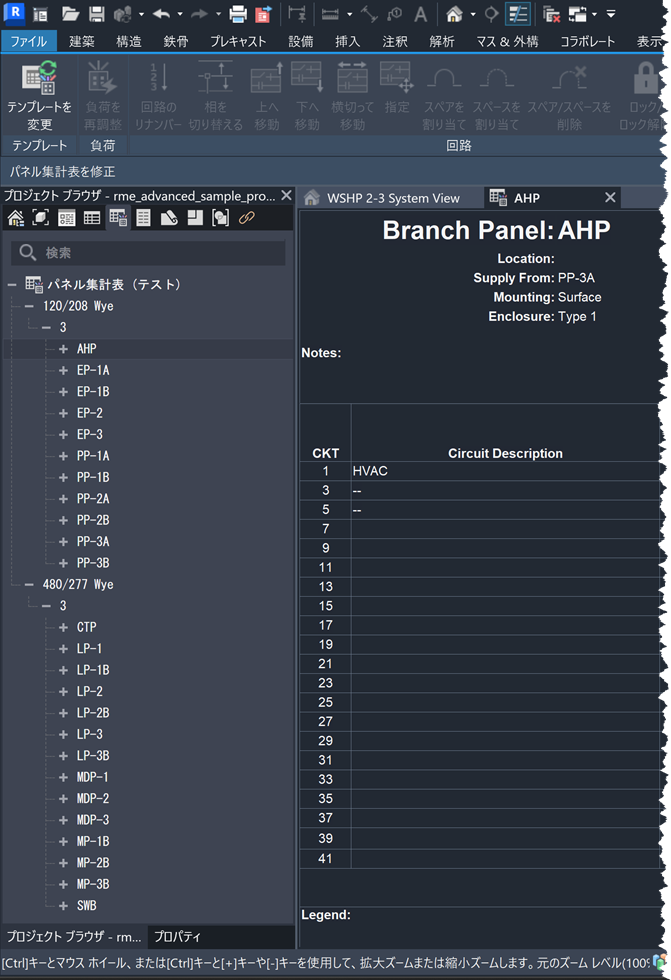Click the スペアを割り当て ribbon button
The height and width of the screenshot is (980, 671).
click(x=444, y=95)
